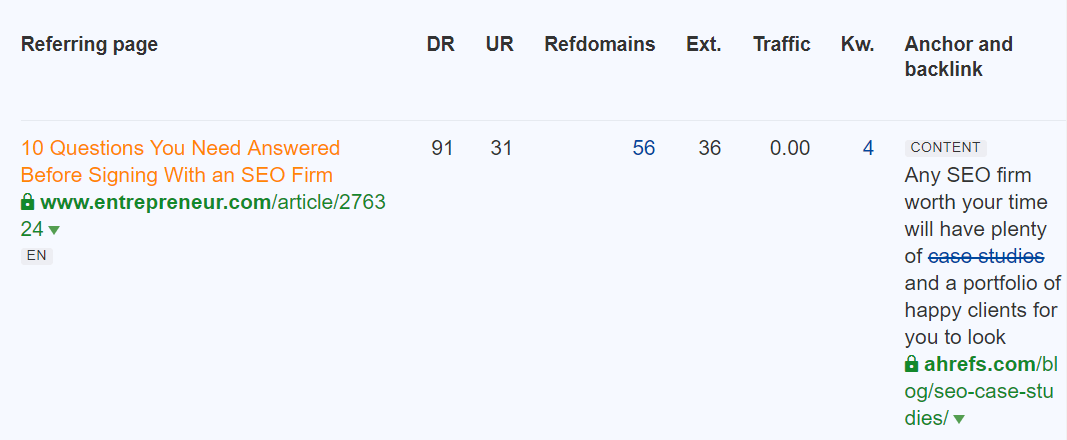Click the Refdomains value 56

tap(644, 148)
